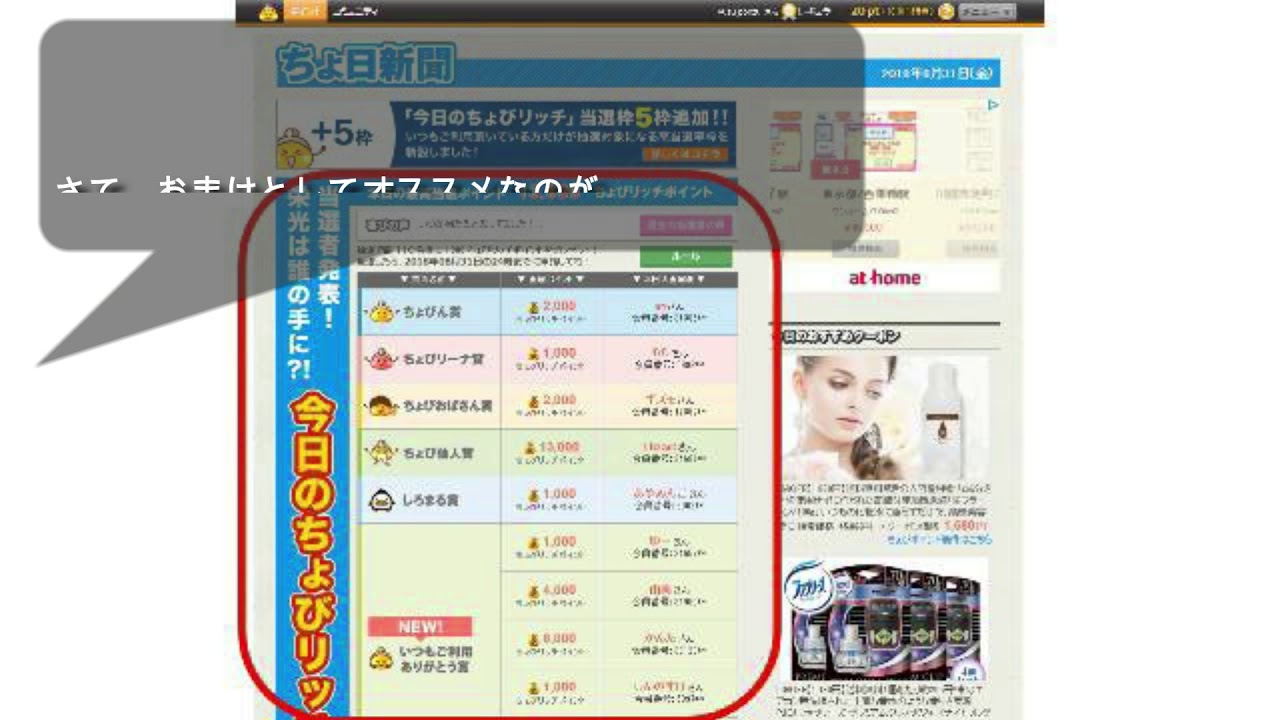Click the coin face icon beside points
The width and height of the screenshot is (1280, 720).
point(946,12)
